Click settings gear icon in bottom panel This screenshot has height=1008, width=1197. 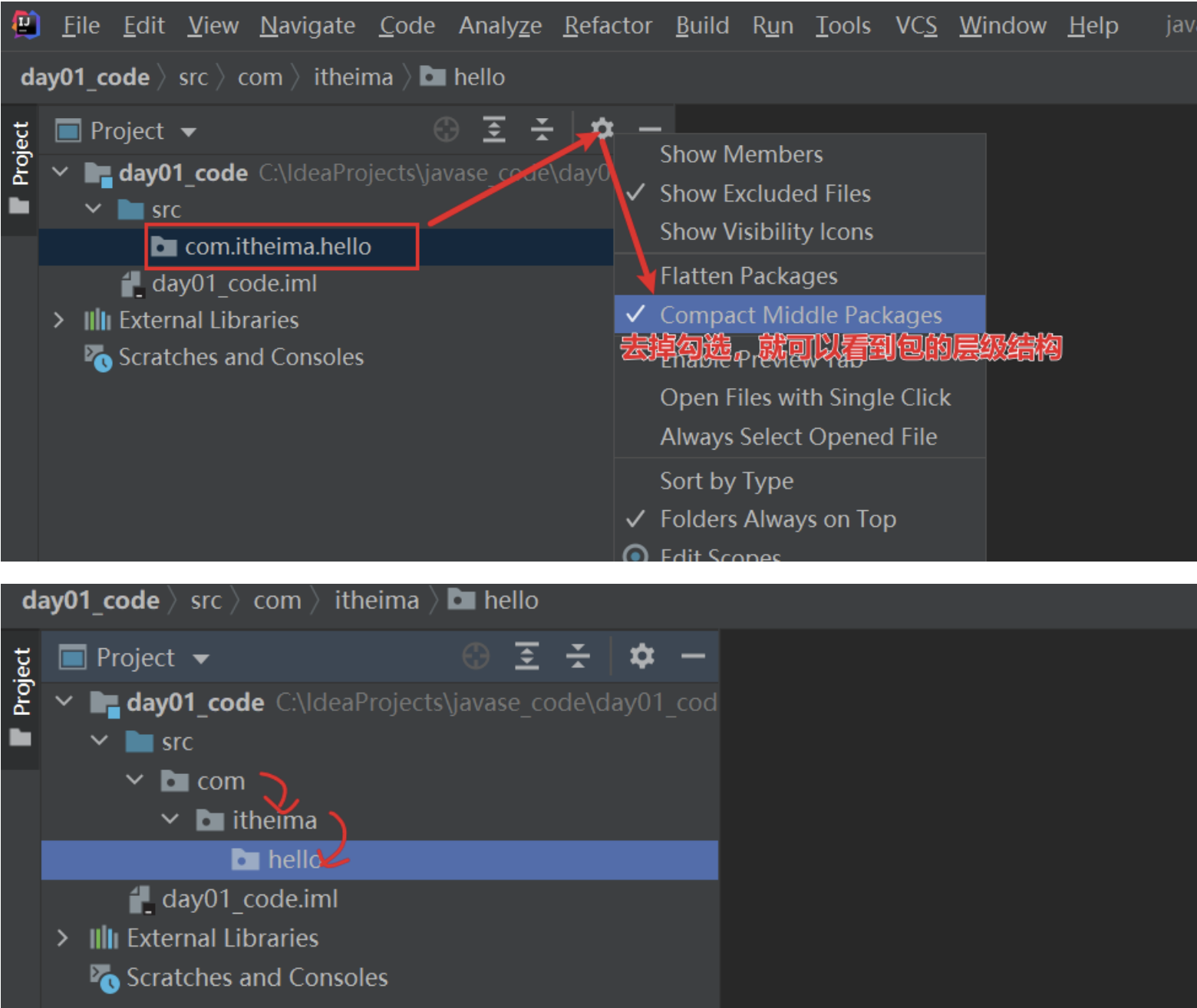click(x=642, y=656)
